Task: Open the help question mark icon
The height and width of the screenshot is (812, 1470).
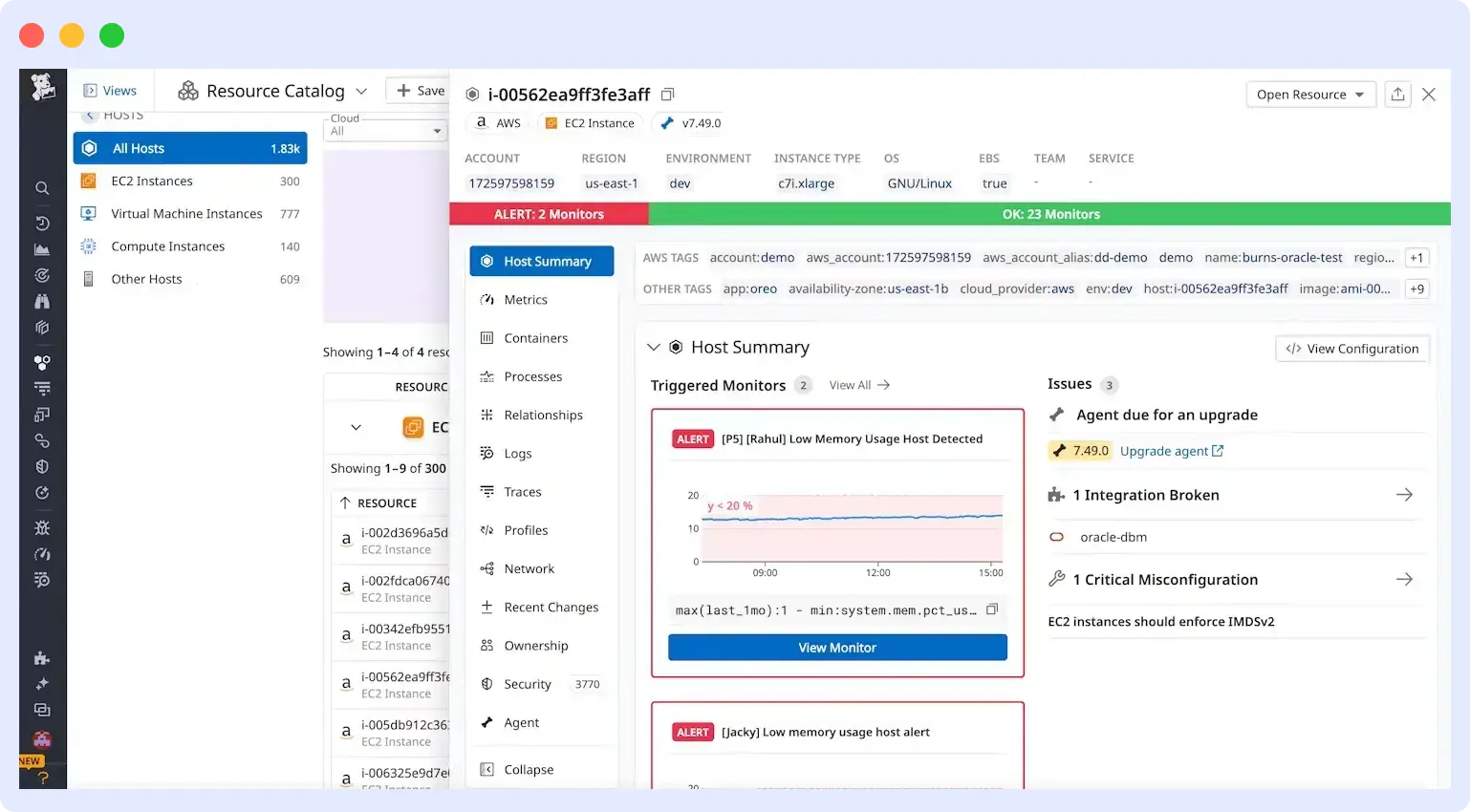Action: (x=42, y=778)
